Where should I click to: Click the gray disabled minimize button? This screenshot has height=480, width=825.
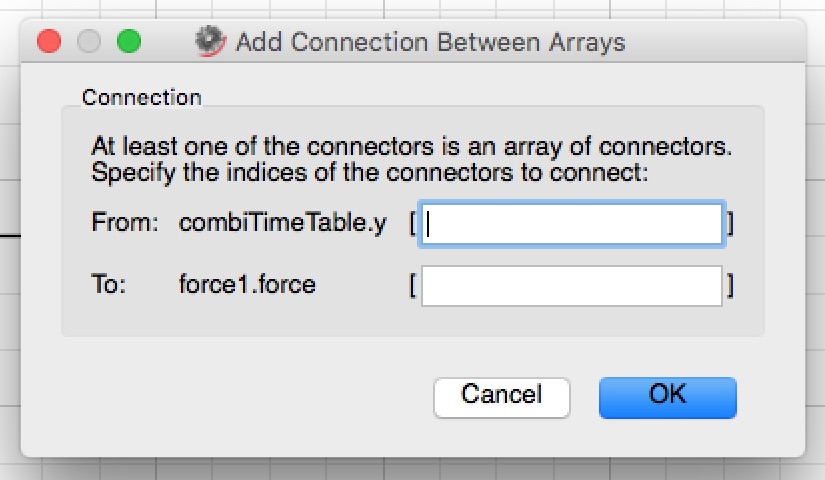[x=89, y=42]
